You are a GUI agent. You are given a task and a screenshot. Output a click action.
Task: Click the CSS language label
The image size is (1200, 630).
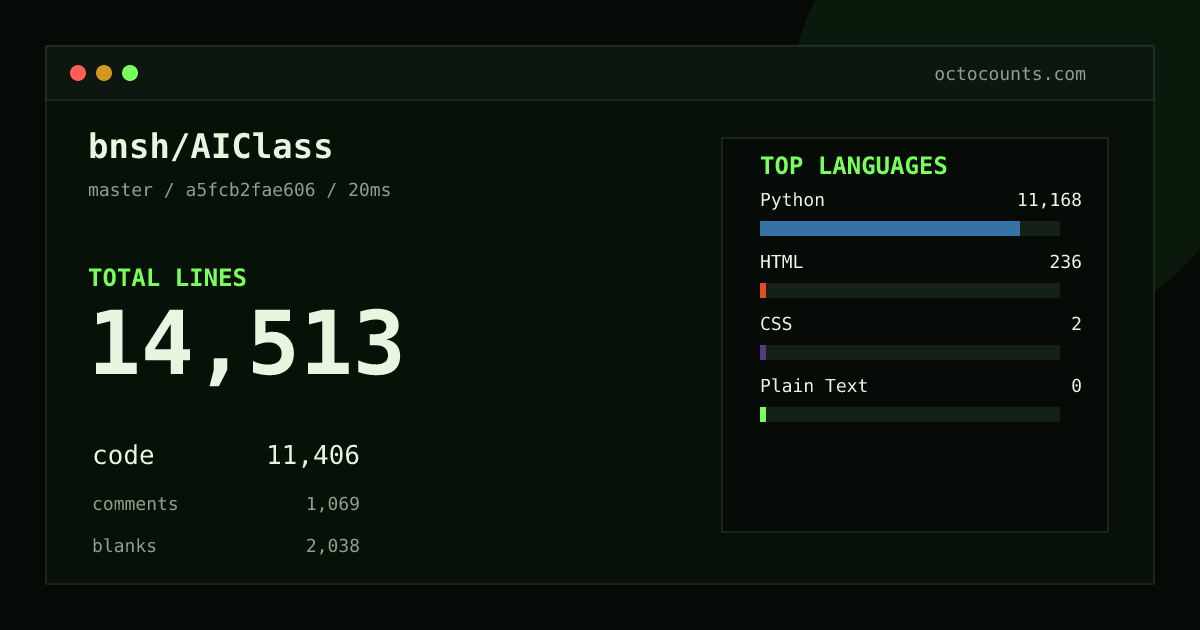(776, 324)
